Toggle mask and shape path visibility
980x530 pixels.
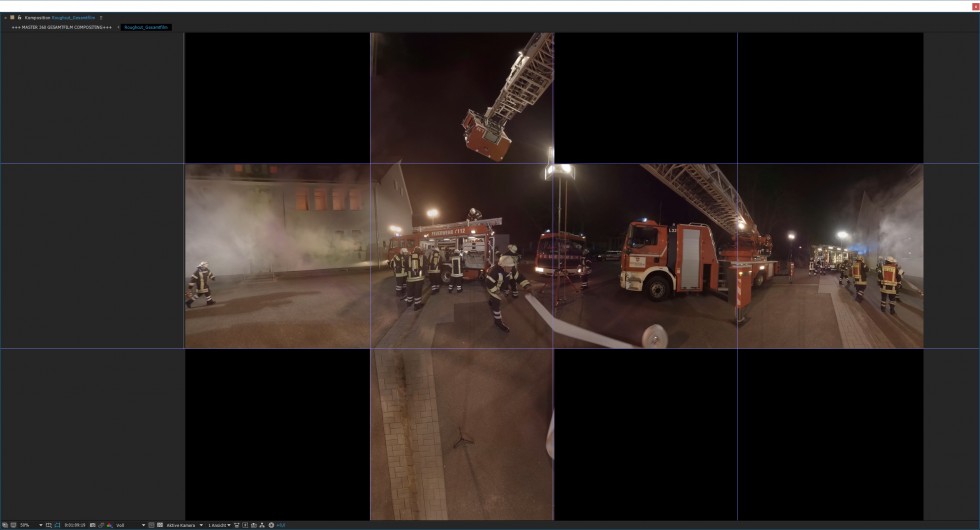(x=57, y=525)
